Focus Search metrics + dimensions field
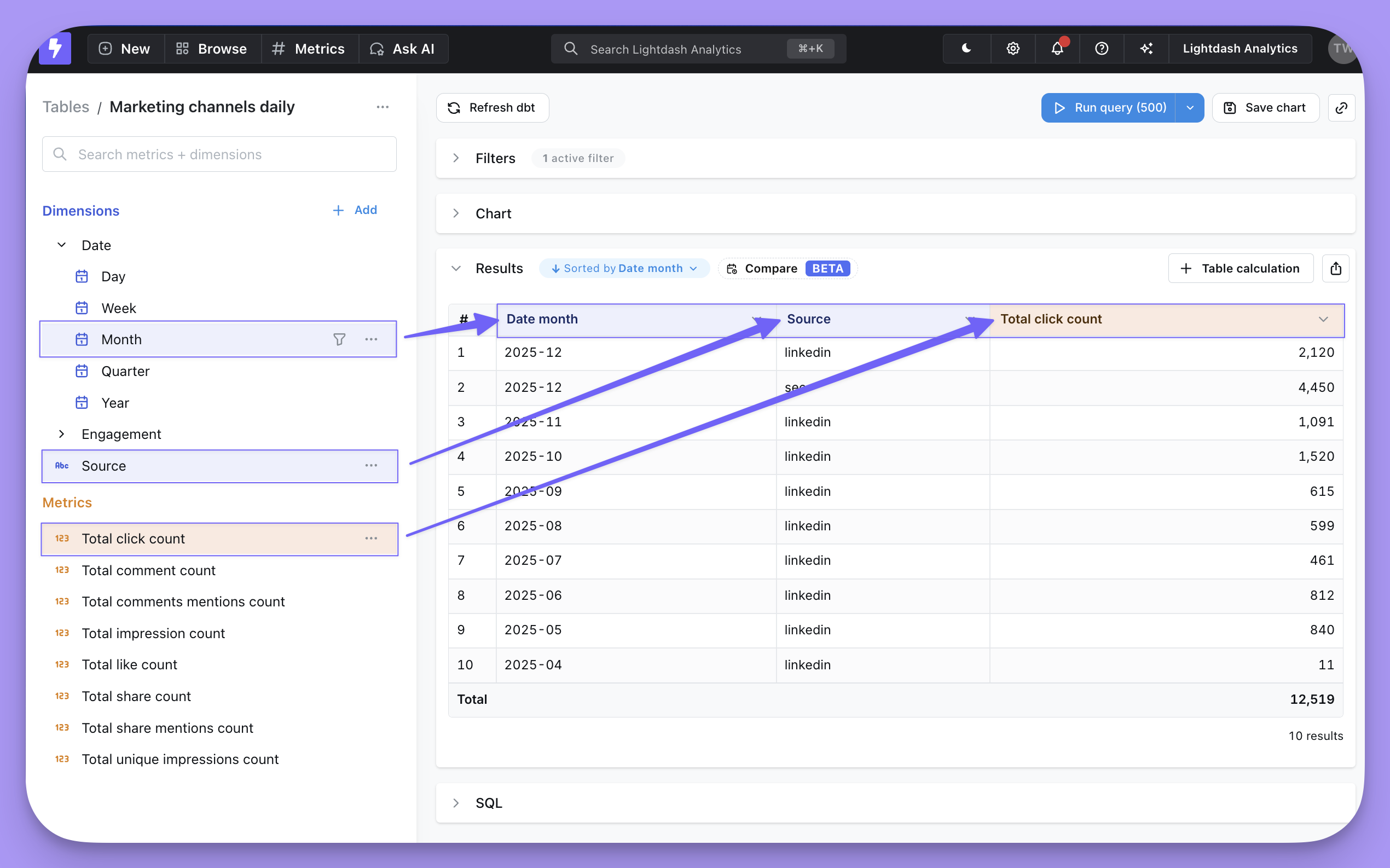The width and height of the screenshot is (1390, 868). tap(219, 154)
